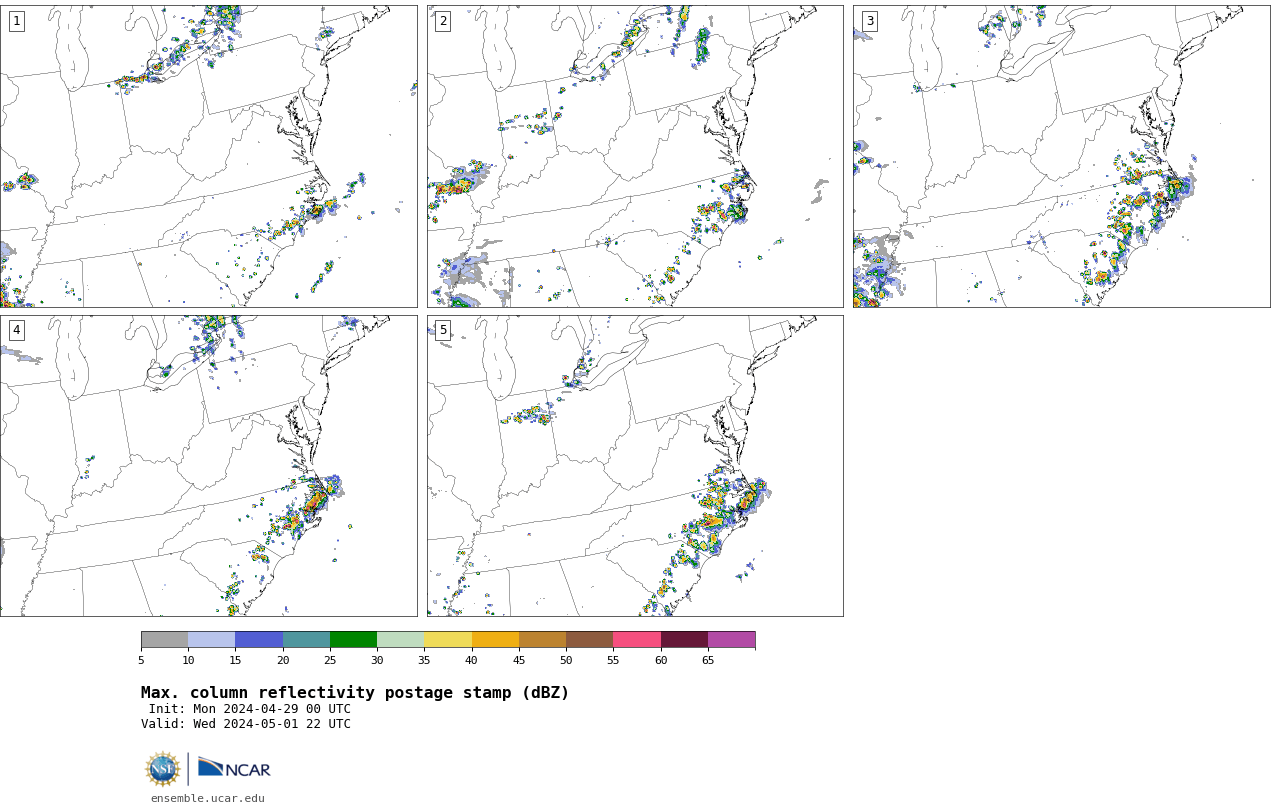Select the teal 20-25 dBZ swatch
The image size is (1280, 809).
pos(306,640)
